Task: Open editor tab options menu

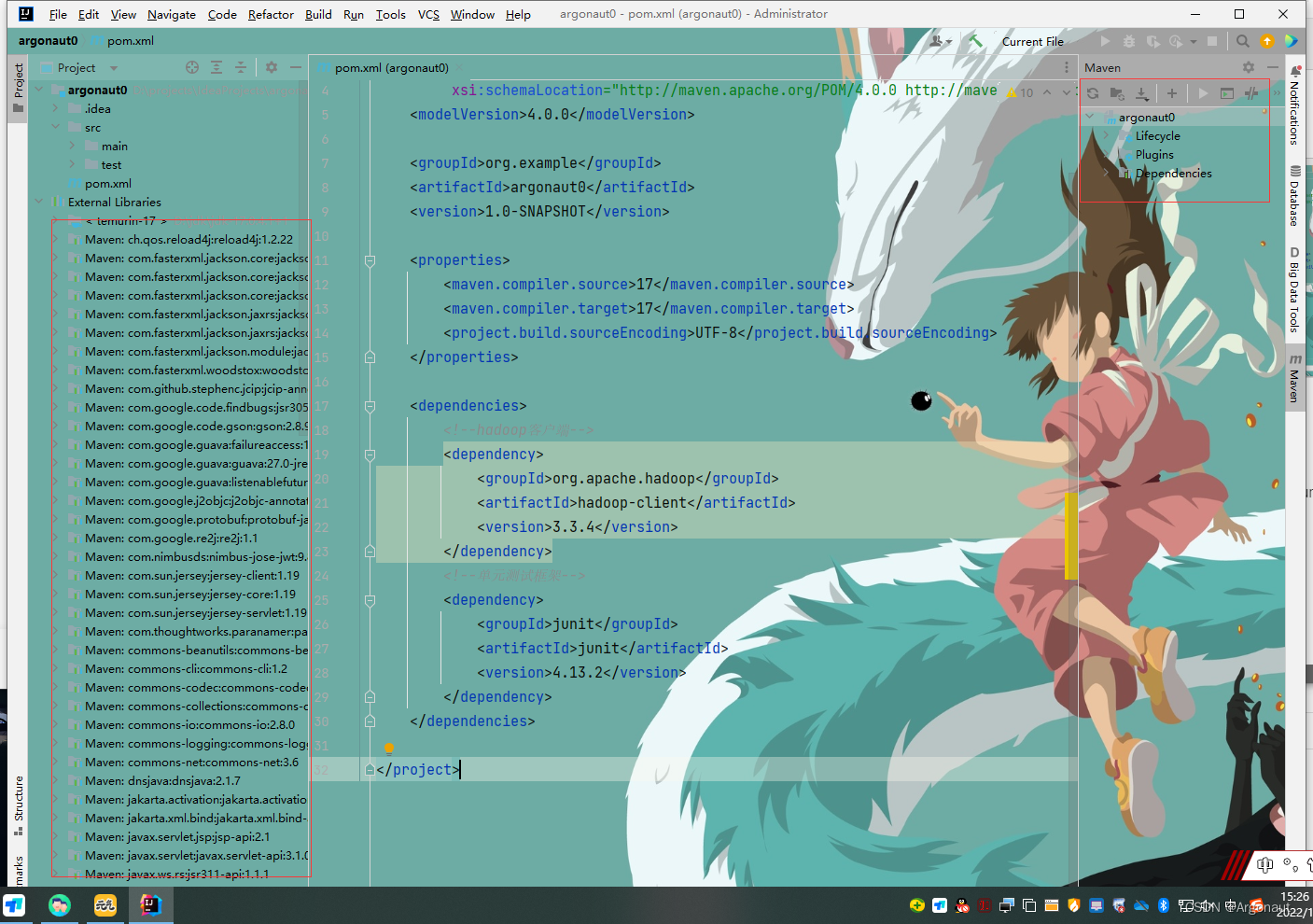Action: click(x=1067, y=67)
